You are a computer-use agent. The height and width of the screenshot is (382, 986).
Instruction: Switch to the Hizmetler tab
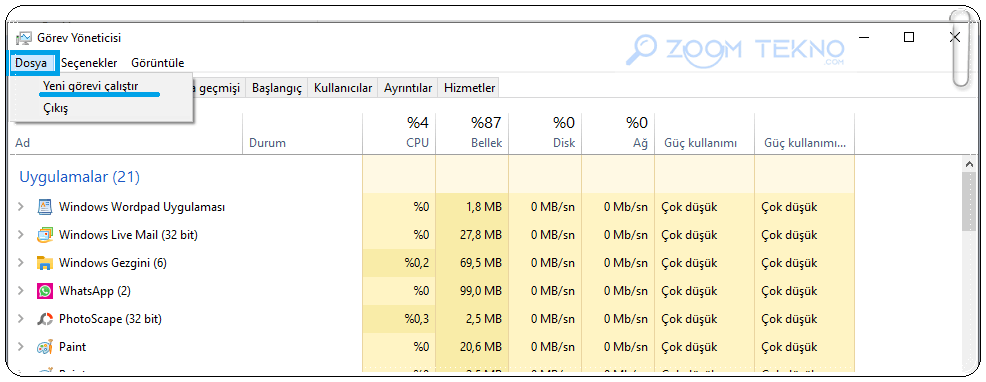[469, 88]
